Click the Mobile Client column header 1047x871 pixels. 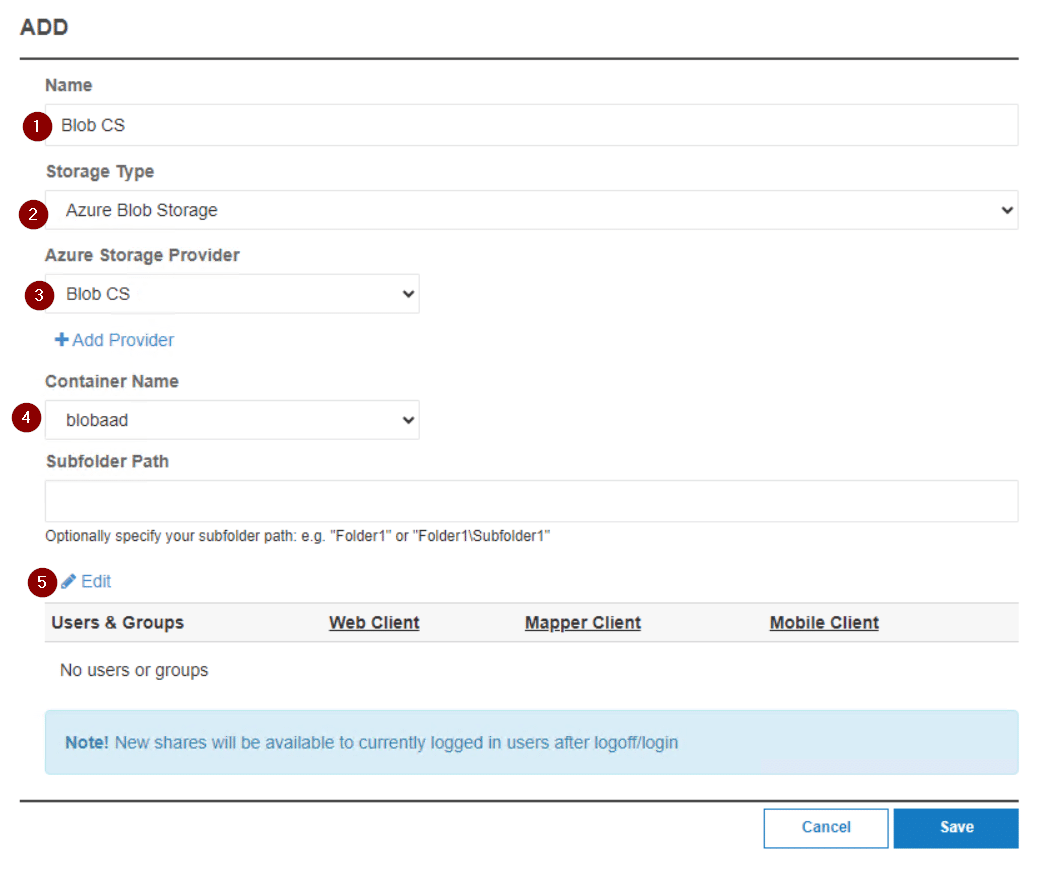point(823,622)
